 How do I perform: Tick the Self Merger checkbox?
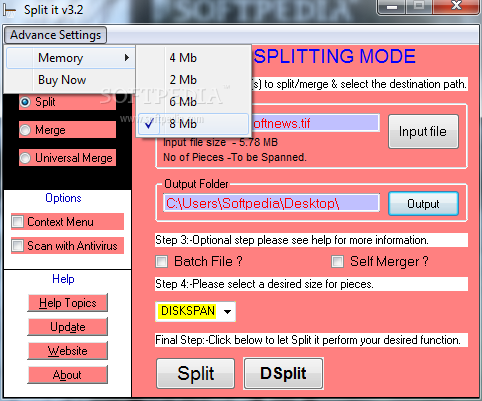pyautogui.click(x=337, y=262)
